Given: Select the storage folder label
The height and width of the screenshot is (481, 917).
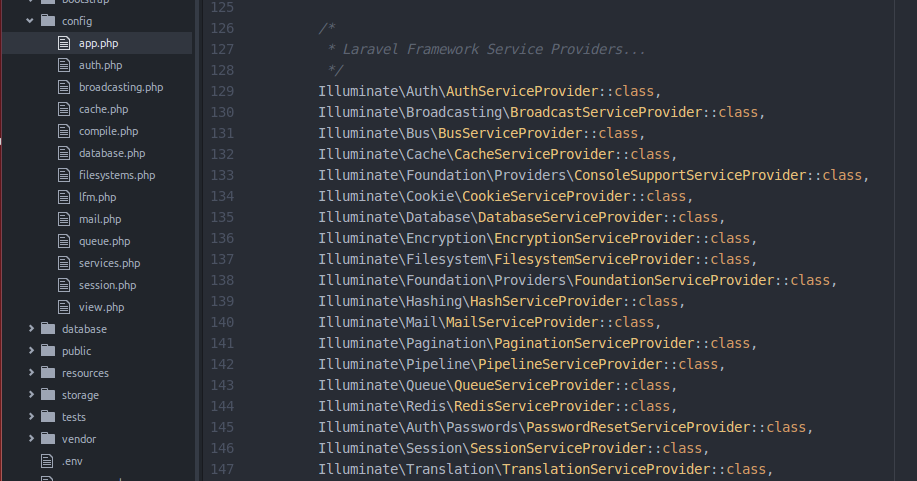Looking at the screenshot, I should (x=80, y=396).
